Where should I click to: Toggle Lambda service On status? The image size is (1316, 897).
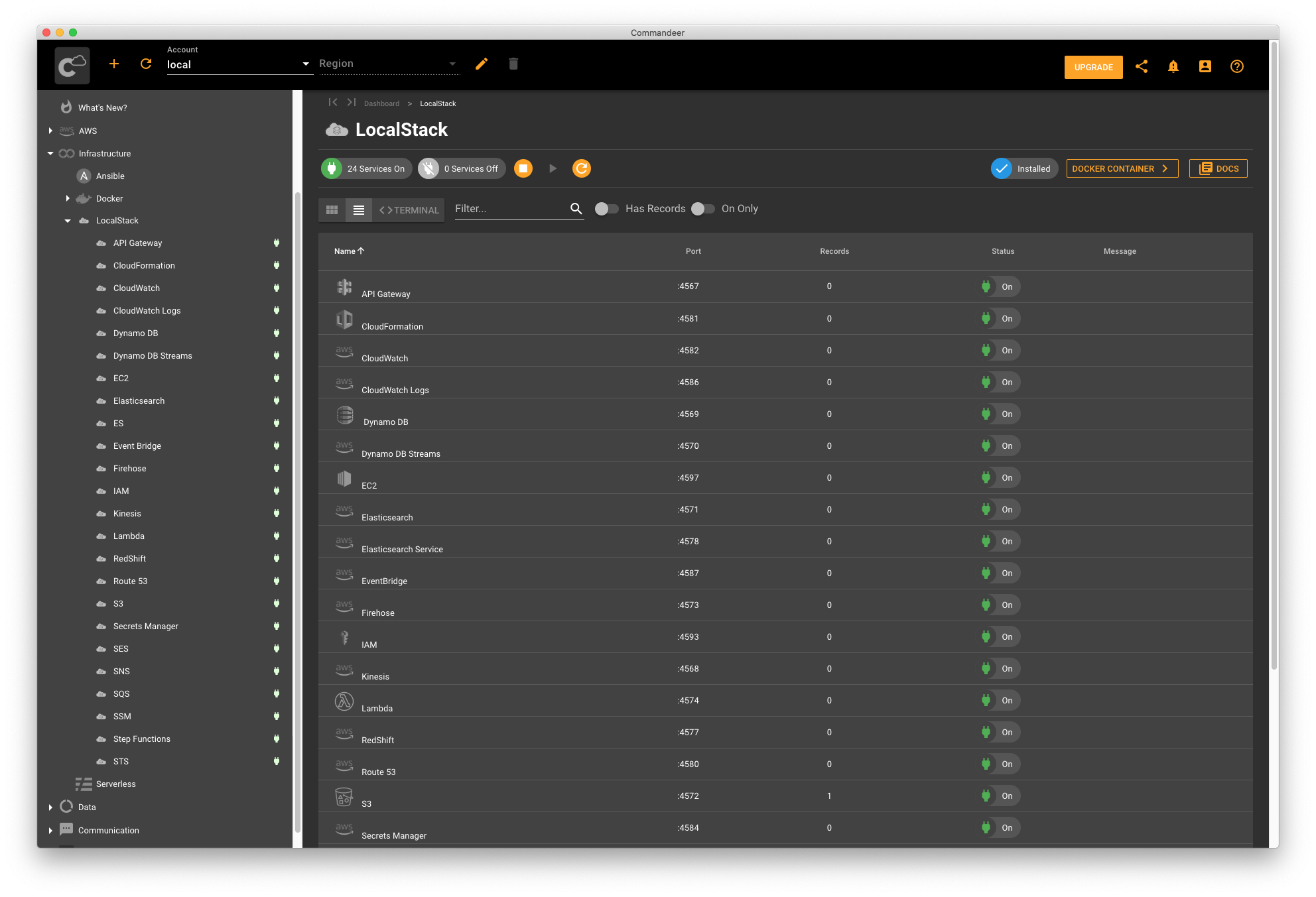[x=1000, y=700]
